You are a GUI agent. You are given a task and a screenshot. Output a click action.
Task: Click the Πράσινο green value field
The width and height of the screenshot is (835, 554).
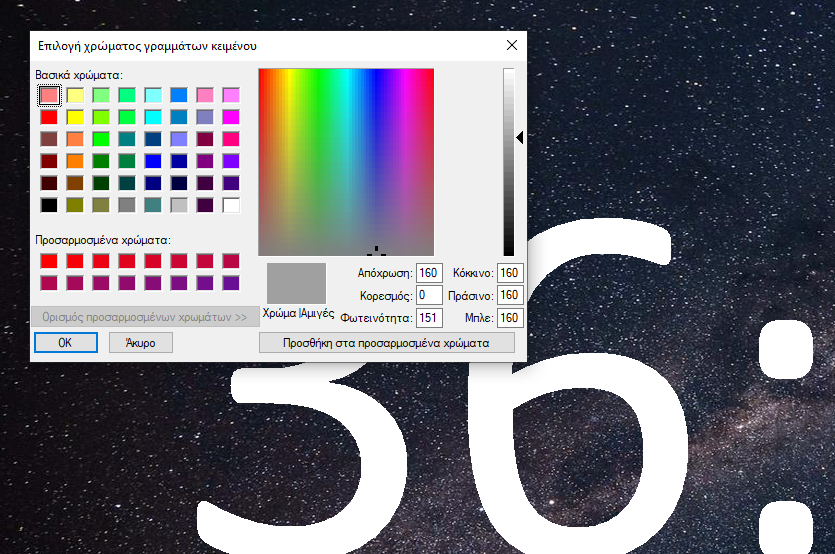pyautogui.click(x=510, y=295)
